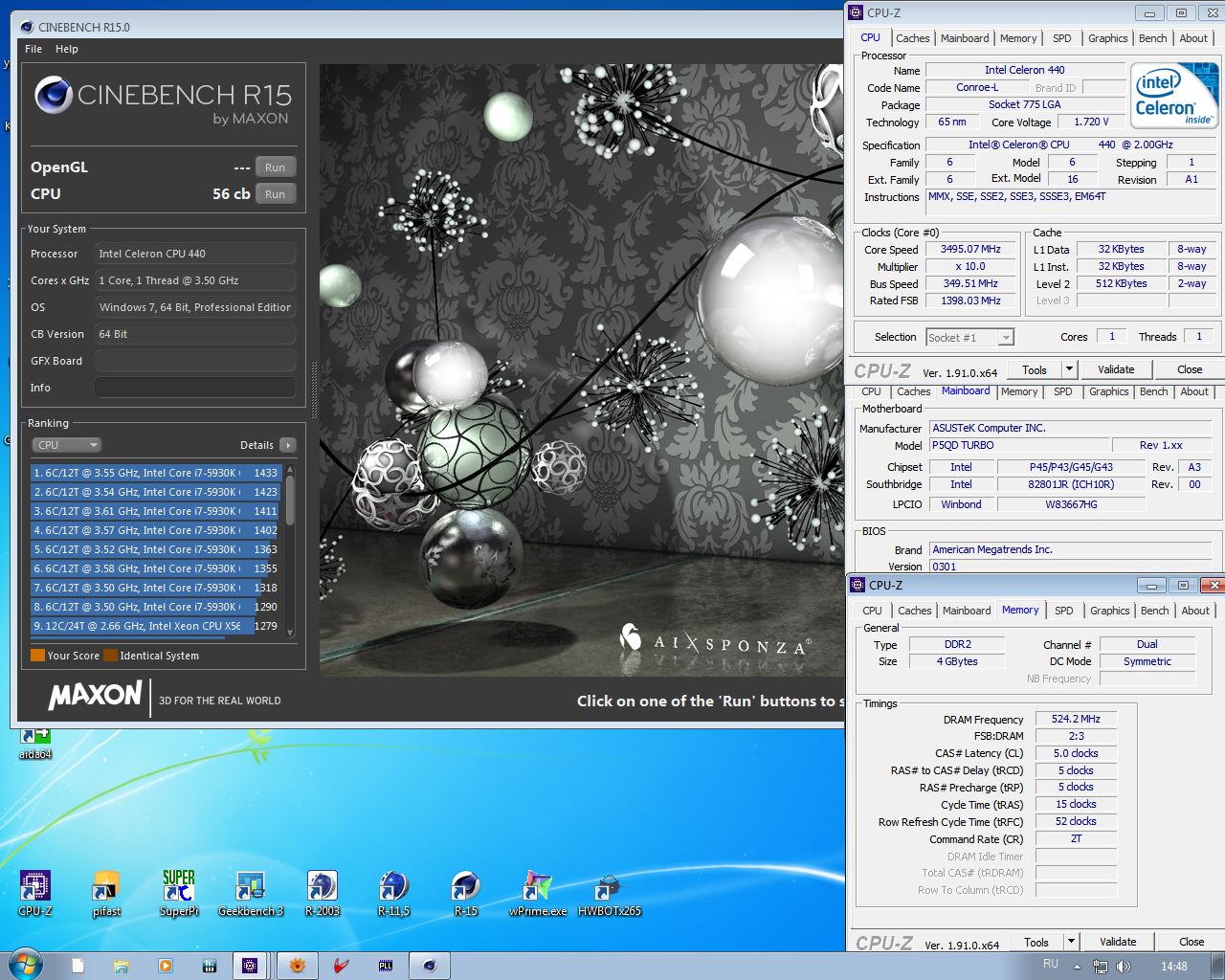Click DRAM Frequency 524.2 MHz value
Viewport: 1225px width, 980px height.
(1076, 719)
